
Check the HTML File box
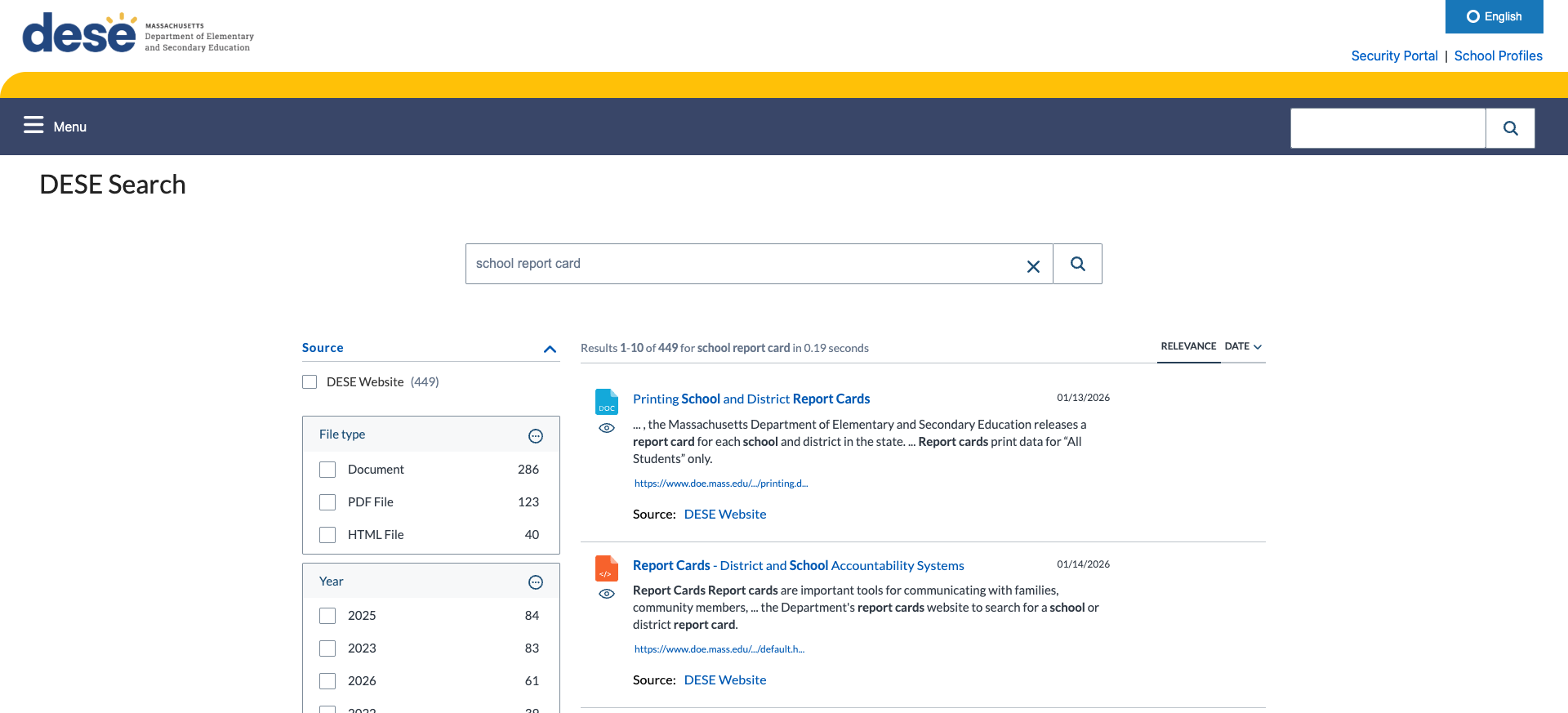pyautogui.click(x=327, y=535)
